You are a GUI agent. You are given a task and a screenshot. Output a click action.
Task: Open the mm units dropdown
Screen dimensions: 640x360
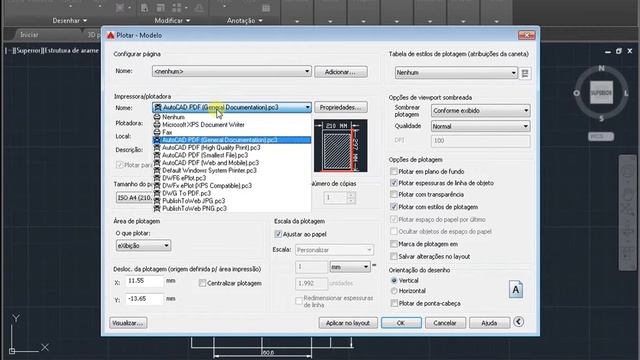[x=350, y=267]
